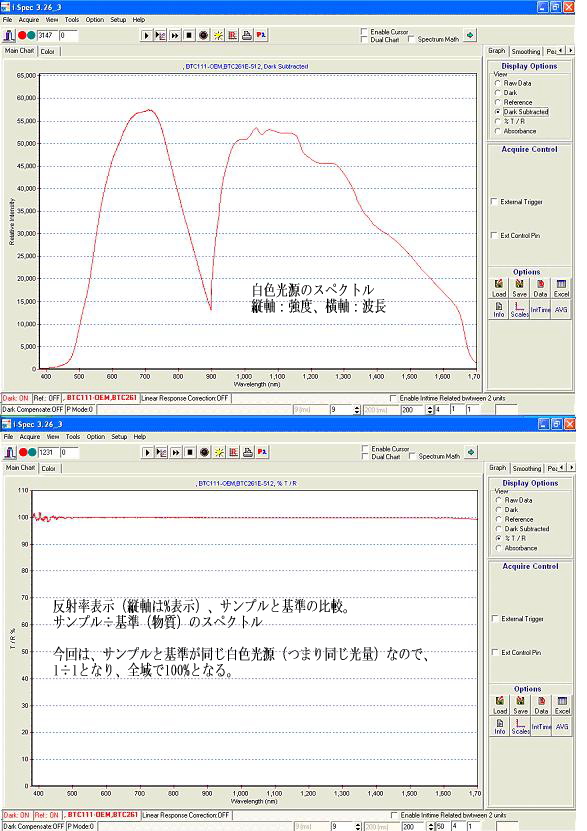
Task: Click the stop acquisition icon in upper toolbar
Action: (189, 36)
